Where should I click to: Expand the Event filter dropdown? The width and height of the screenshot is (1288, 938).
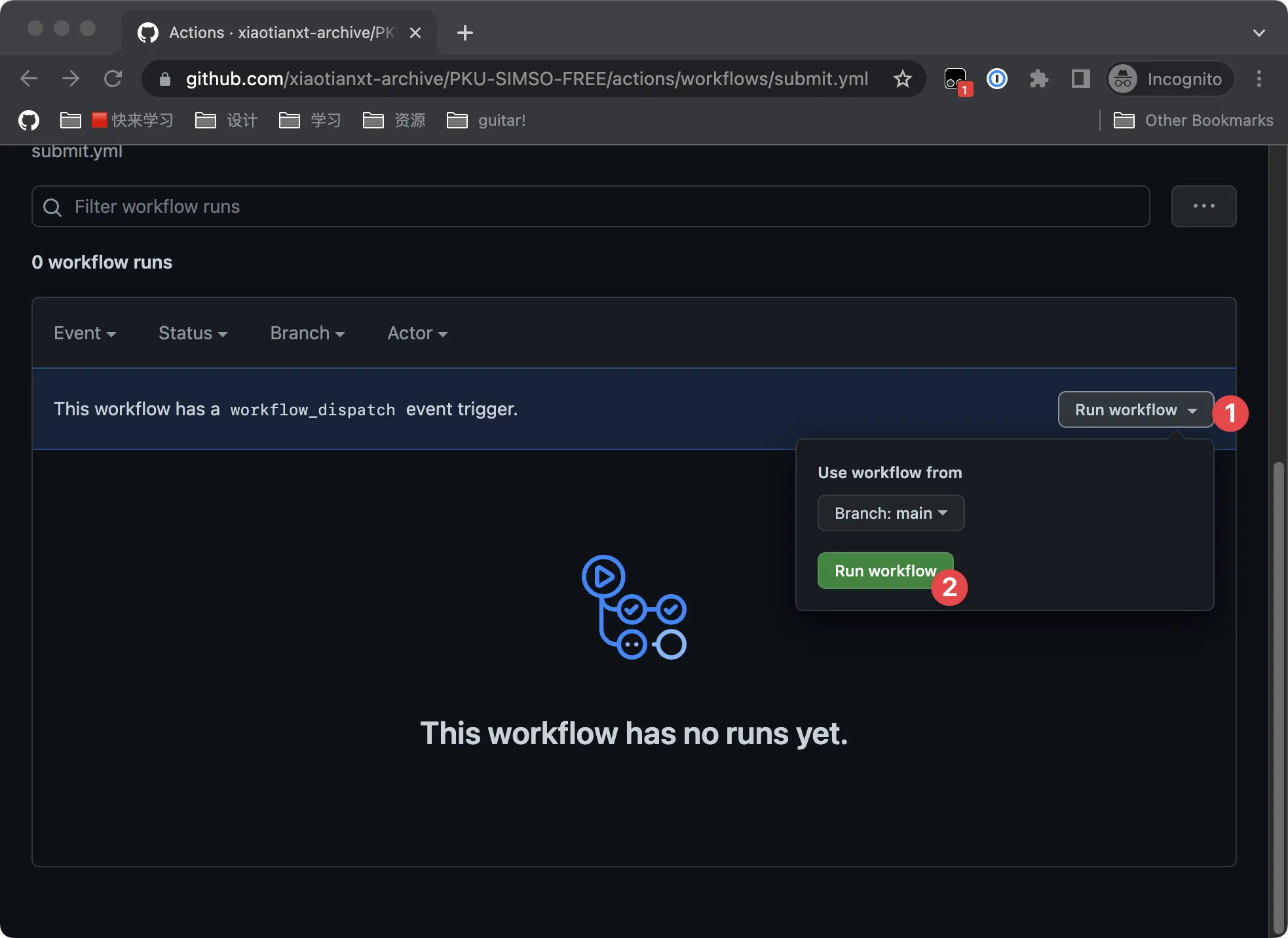pyautogui.click(x=84, y=332)
